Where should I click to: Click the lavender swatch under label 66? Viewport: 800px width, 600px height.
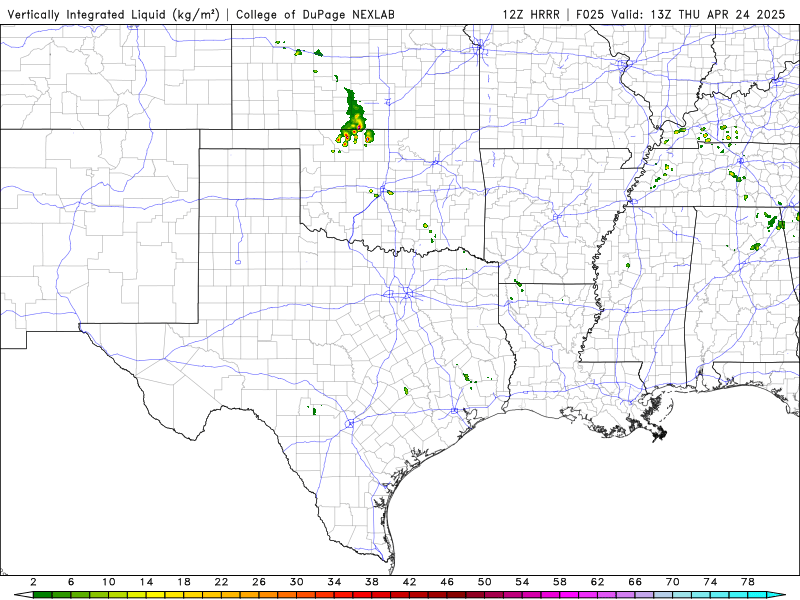(x=644, y=595)
